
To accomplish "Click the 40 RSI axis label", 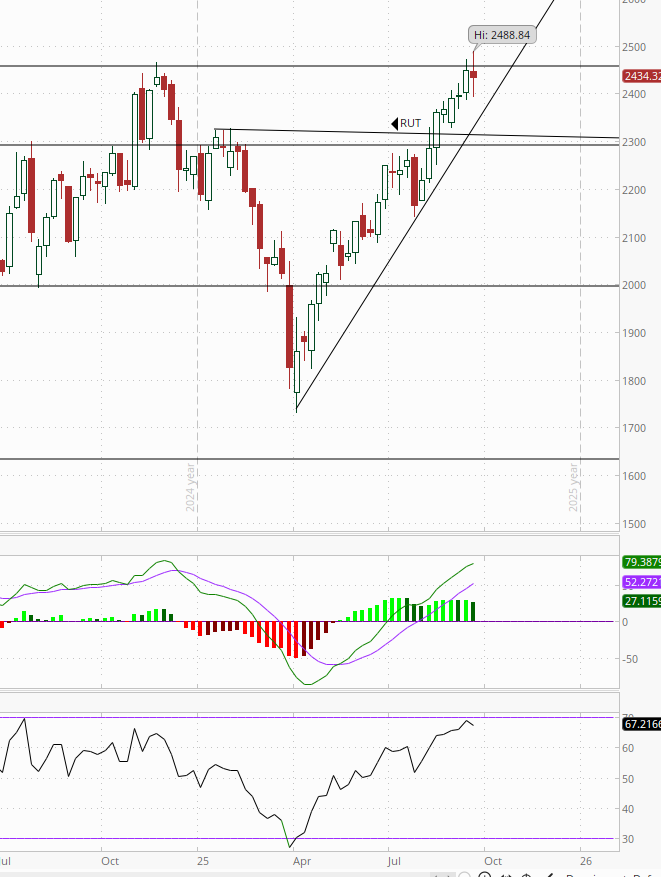I will (628, 809).
